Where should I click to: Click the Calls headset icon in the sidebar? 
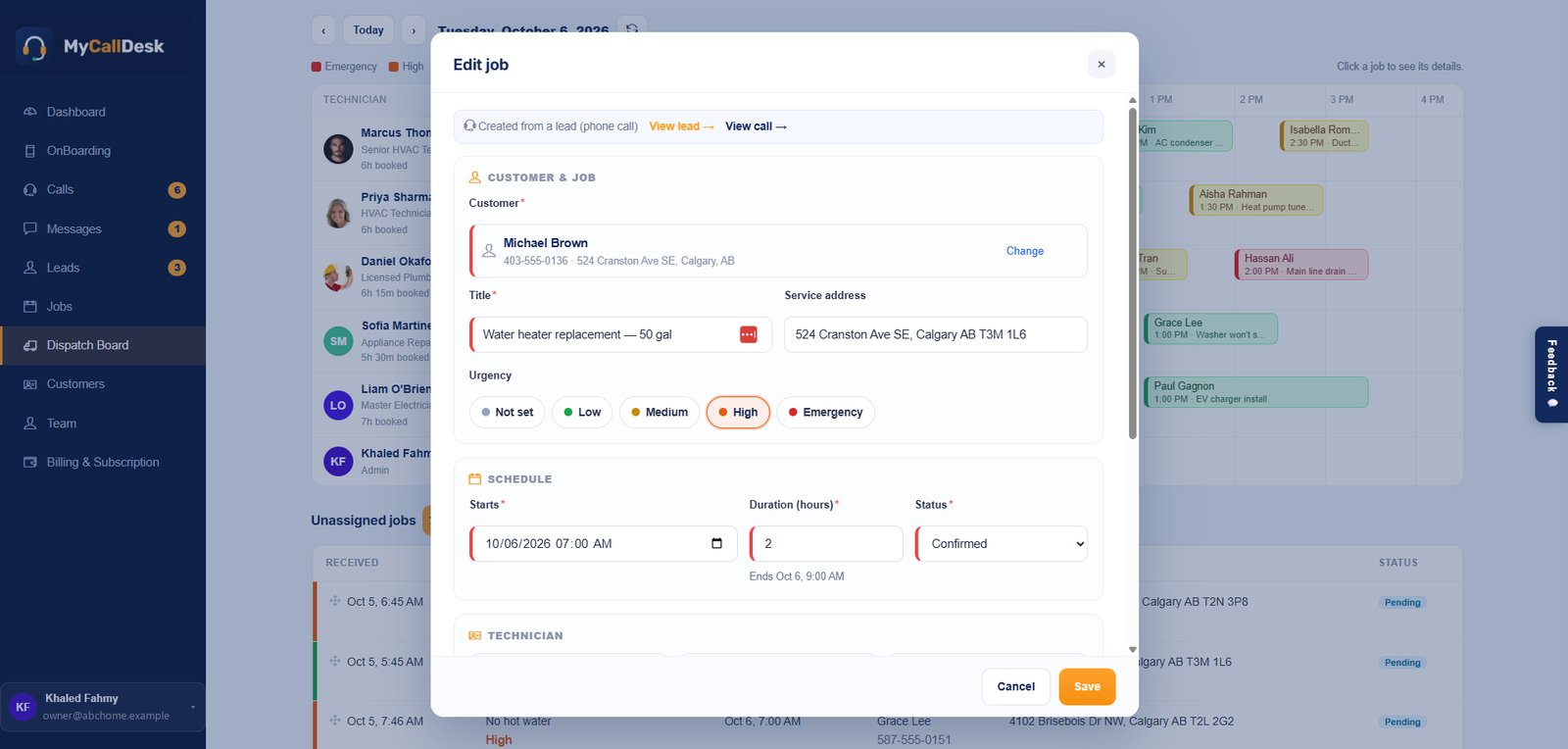coord(30,189)
